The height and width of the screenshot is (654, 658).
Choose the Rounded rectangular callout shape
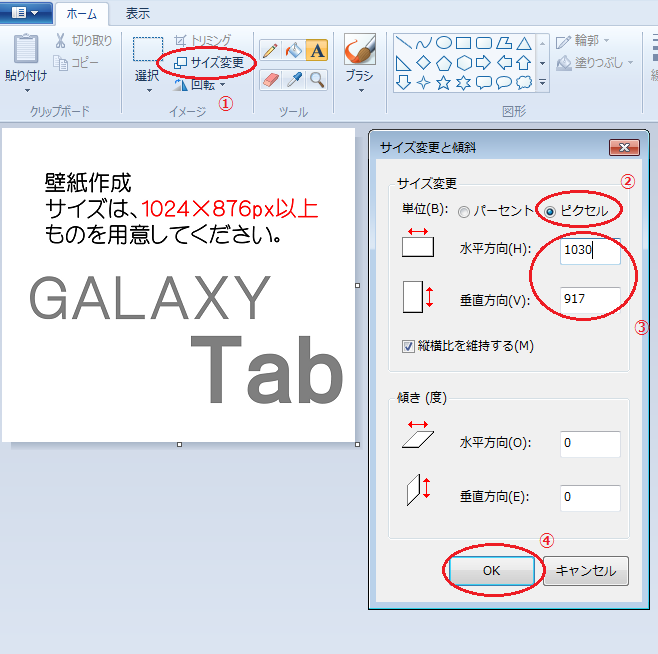pos(484,83)
